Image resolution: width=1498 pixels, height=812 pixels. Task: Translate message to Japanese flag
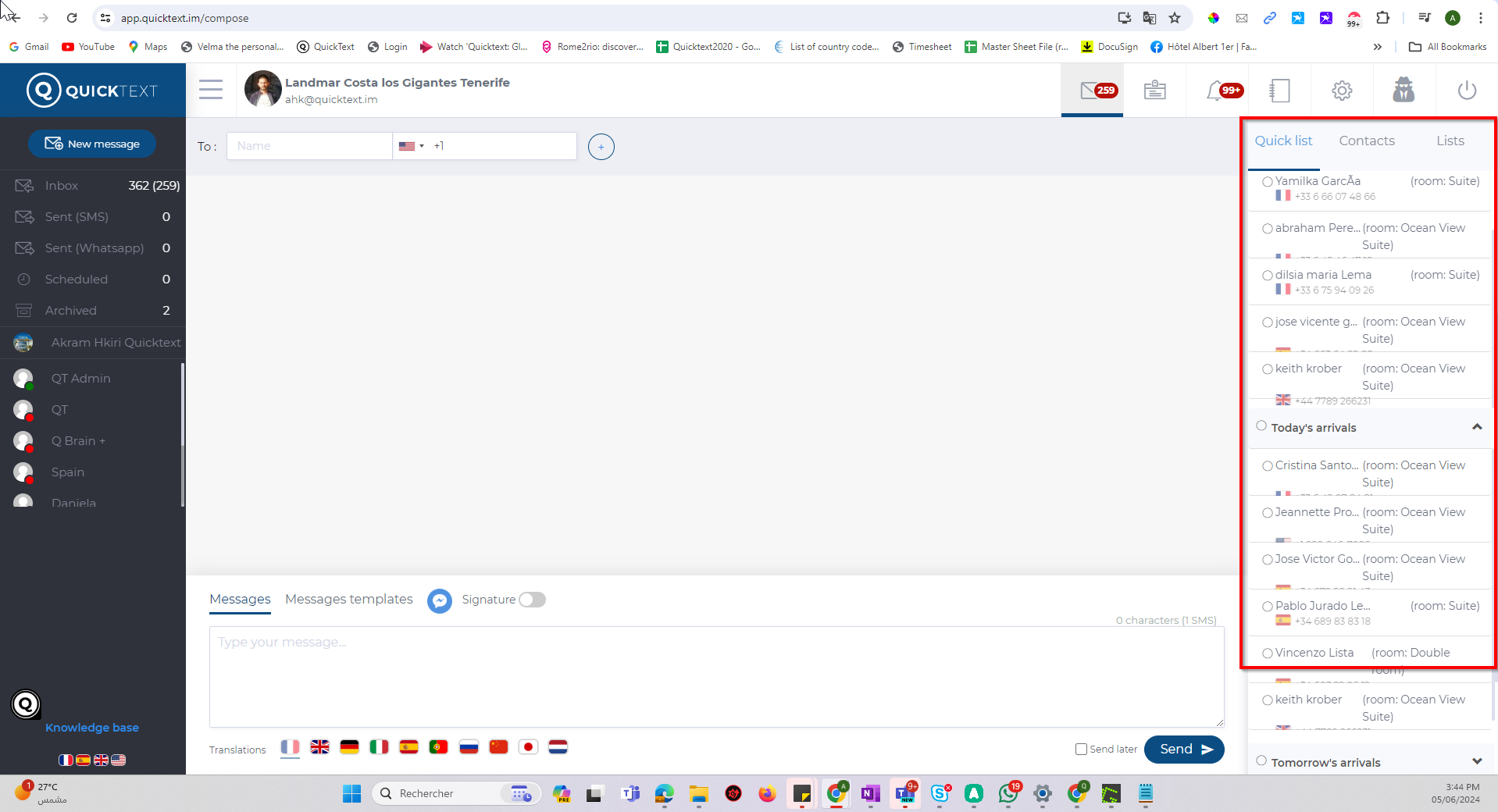528,747
